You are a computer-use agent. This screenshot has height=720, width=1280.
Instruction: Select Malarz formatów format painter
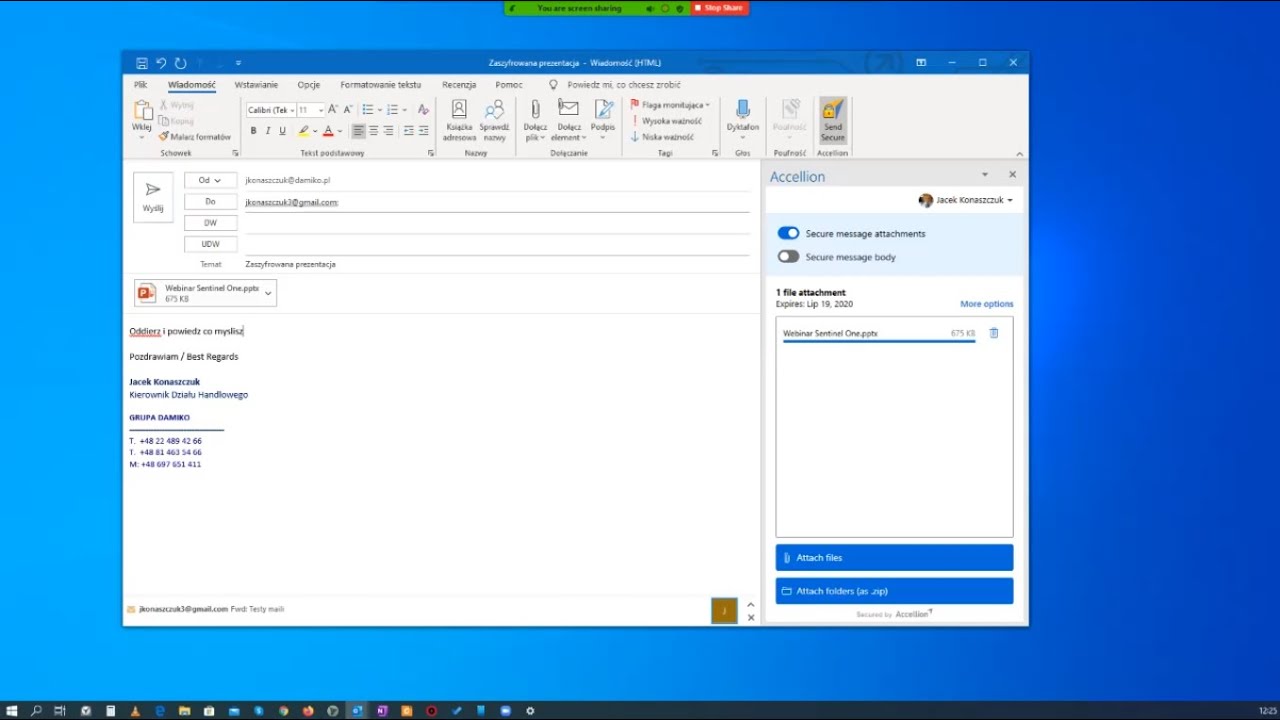[x=195, y=137]
